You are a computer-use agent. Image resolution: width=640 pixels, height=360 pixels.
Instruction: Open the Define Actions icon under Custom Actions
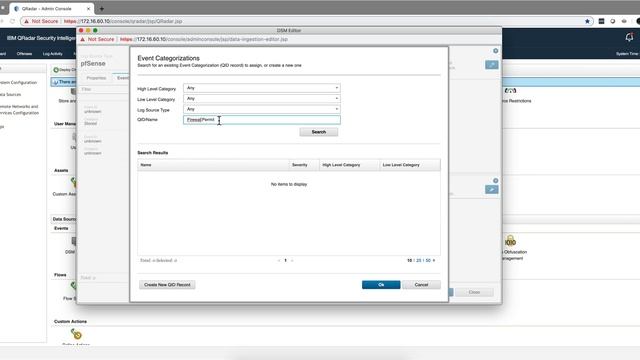coord(76,334)
